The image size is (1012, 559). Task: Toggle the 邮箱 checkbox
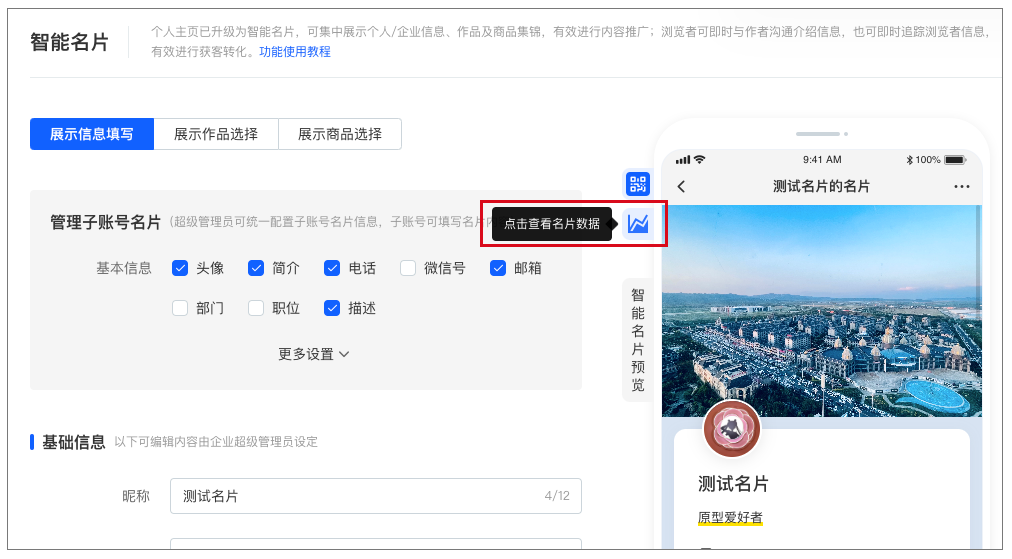pos(498,268)
